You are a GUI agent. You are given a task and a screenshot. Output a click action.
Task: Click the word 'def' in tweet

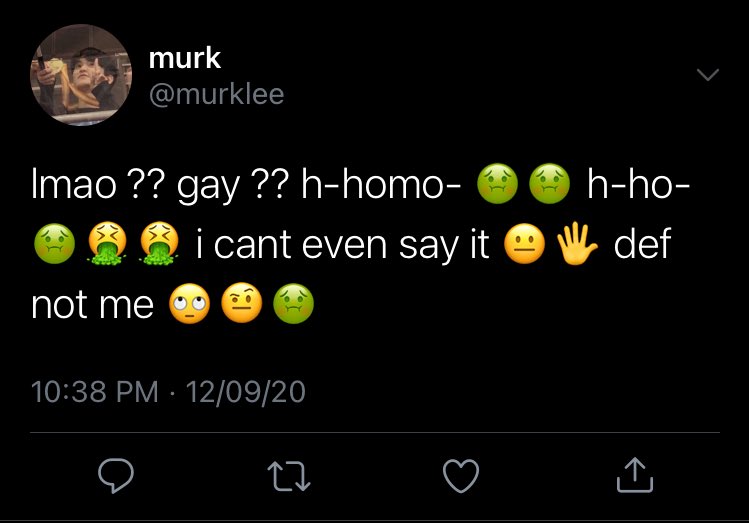pos(642,244)
